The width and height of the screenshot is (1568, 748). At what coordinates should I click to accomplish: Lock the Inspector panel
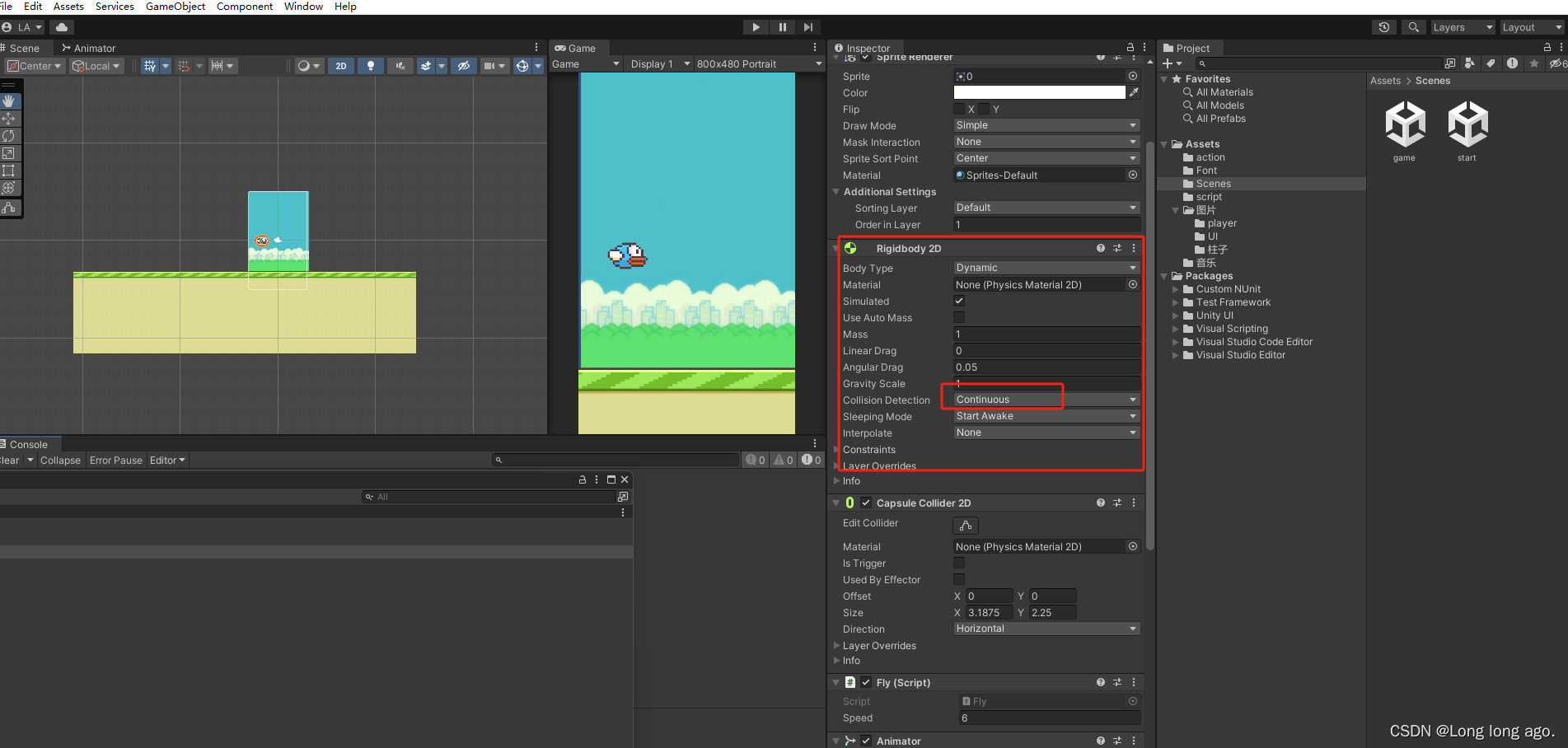coord(1130,48)
